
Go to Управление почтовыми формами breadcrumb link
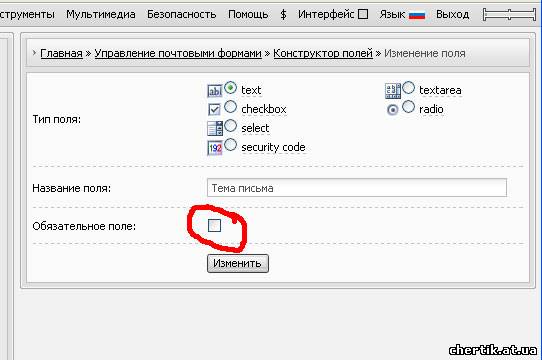178,53
